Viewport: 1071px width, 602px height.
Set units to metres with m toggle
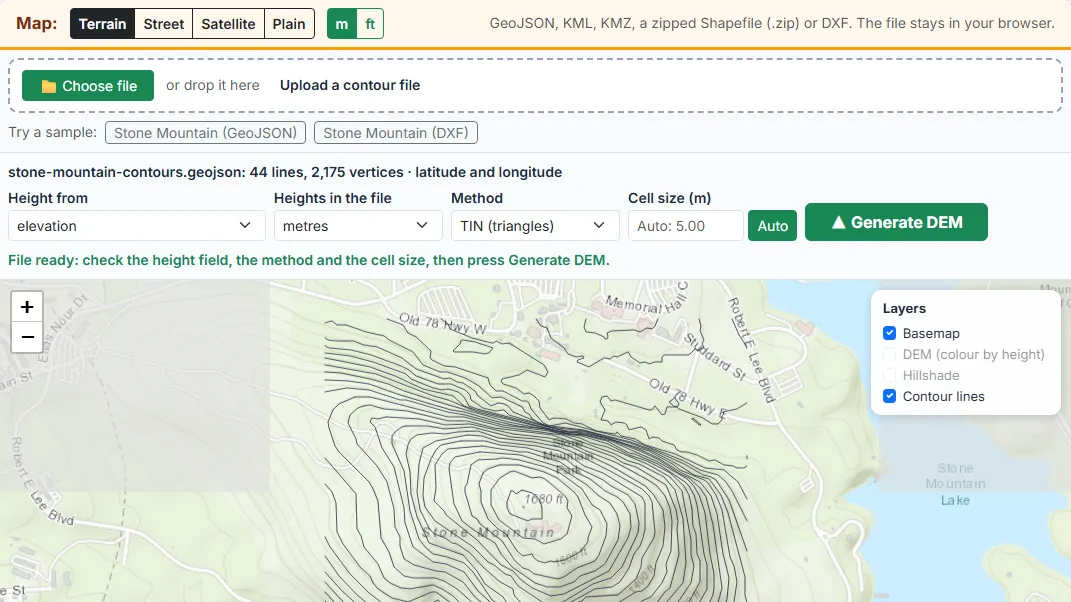342,24
